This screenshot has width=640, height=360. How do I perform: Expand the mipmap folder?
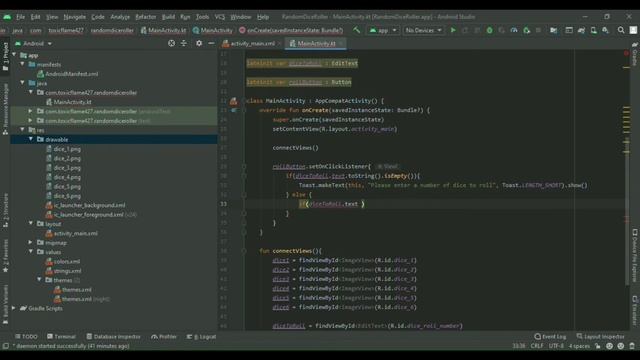click(x=31, y=242)
